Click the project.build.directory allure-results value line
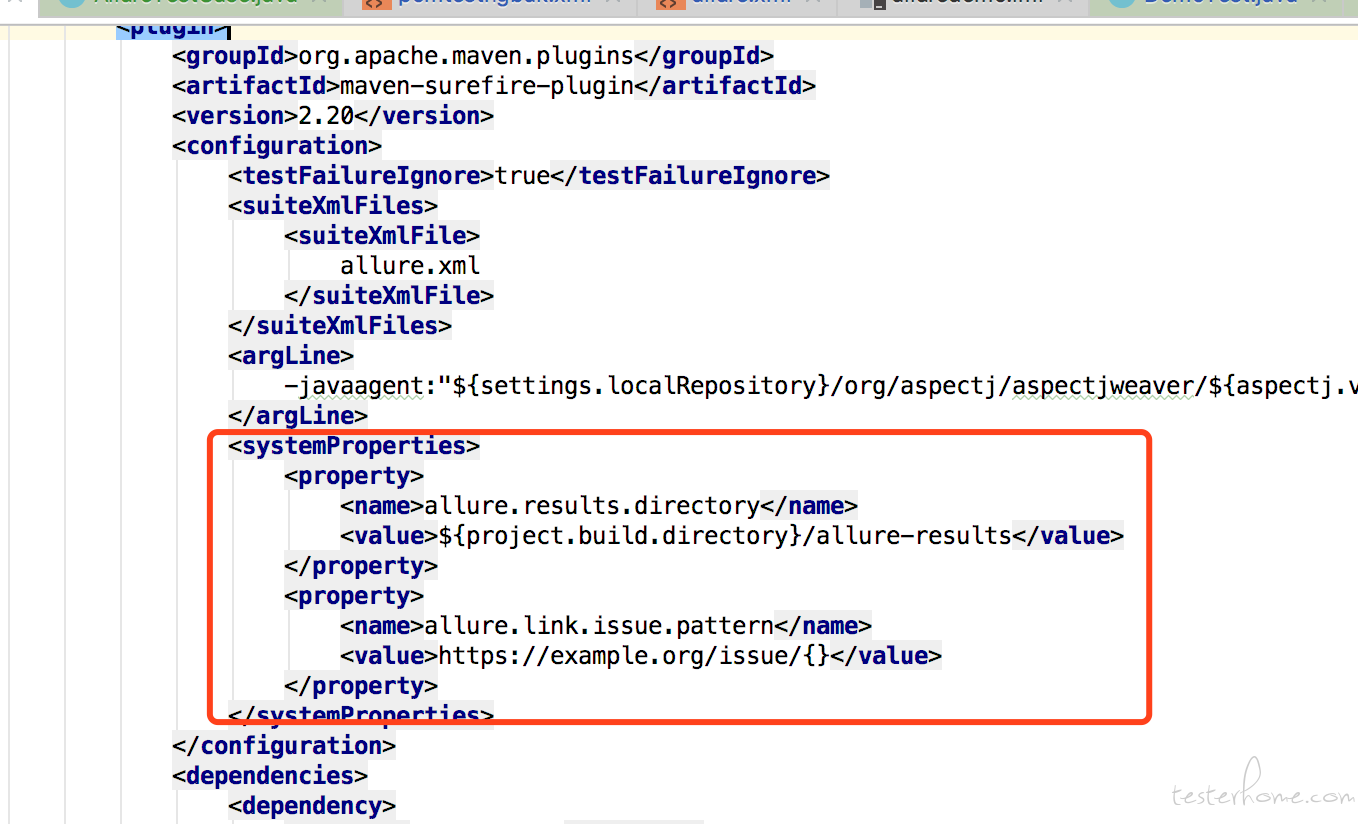Viewport: 1358px width, 824px height. pos(732,535)
